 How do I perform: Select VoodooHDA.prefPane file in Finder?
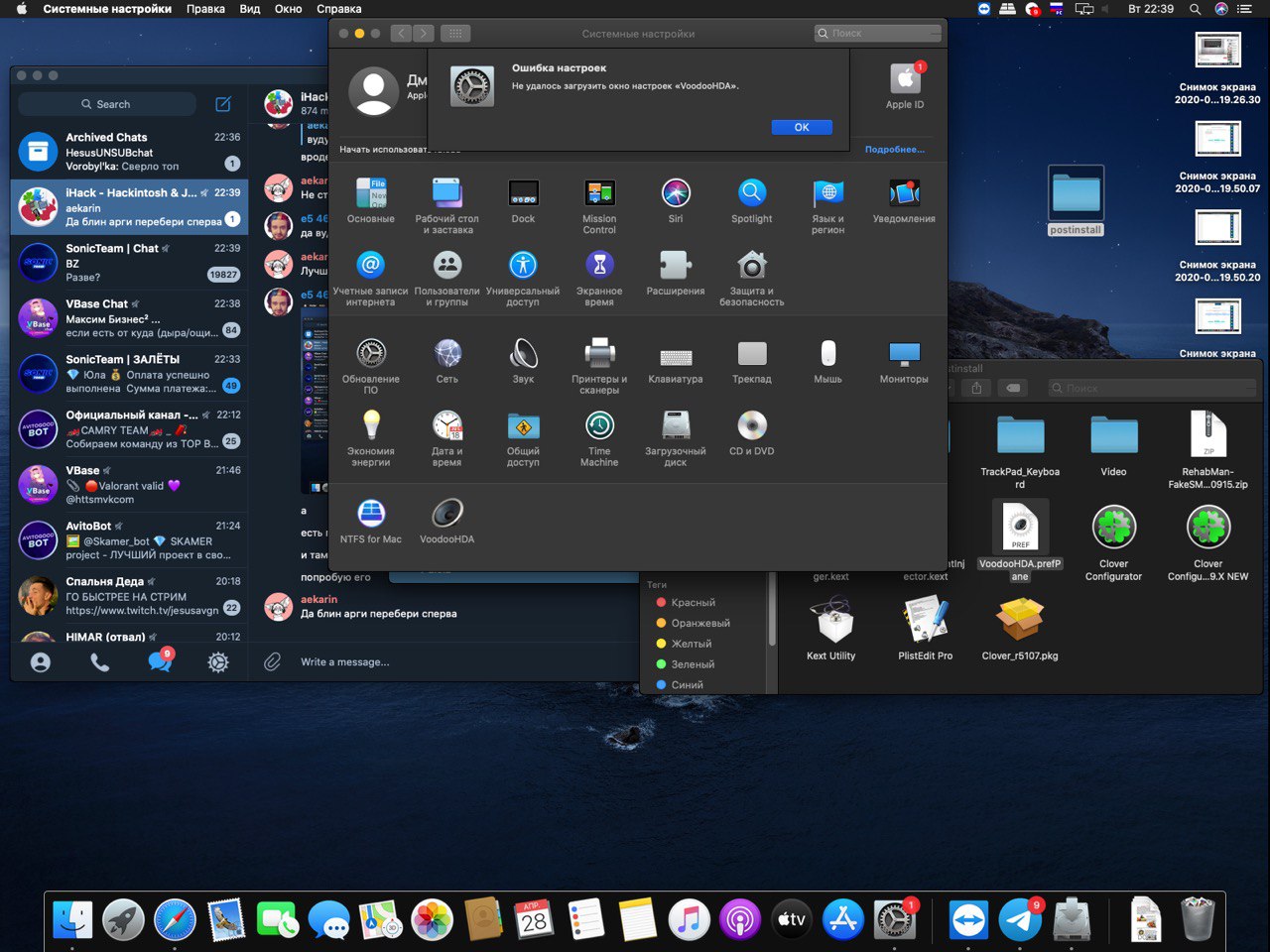[x=1020, y=541]
